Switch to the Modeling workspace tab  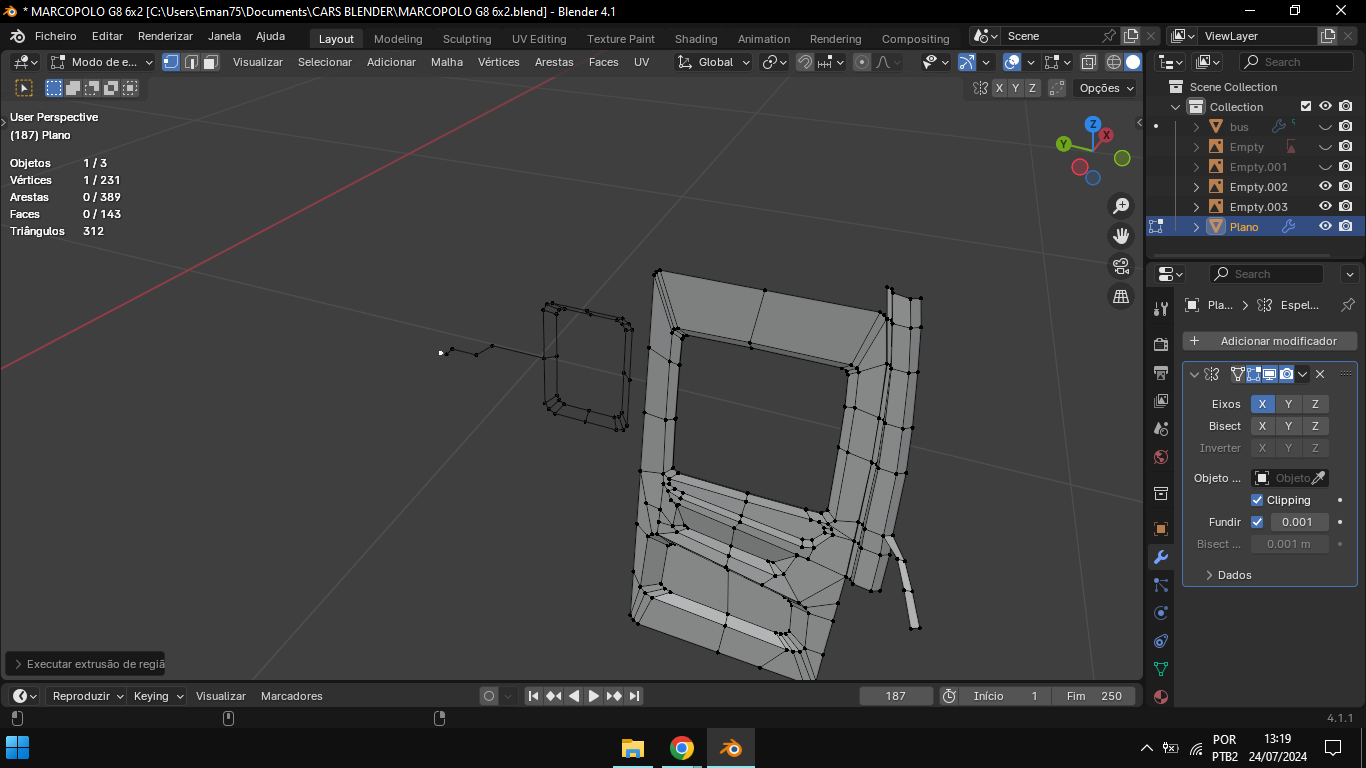point(398,39)
